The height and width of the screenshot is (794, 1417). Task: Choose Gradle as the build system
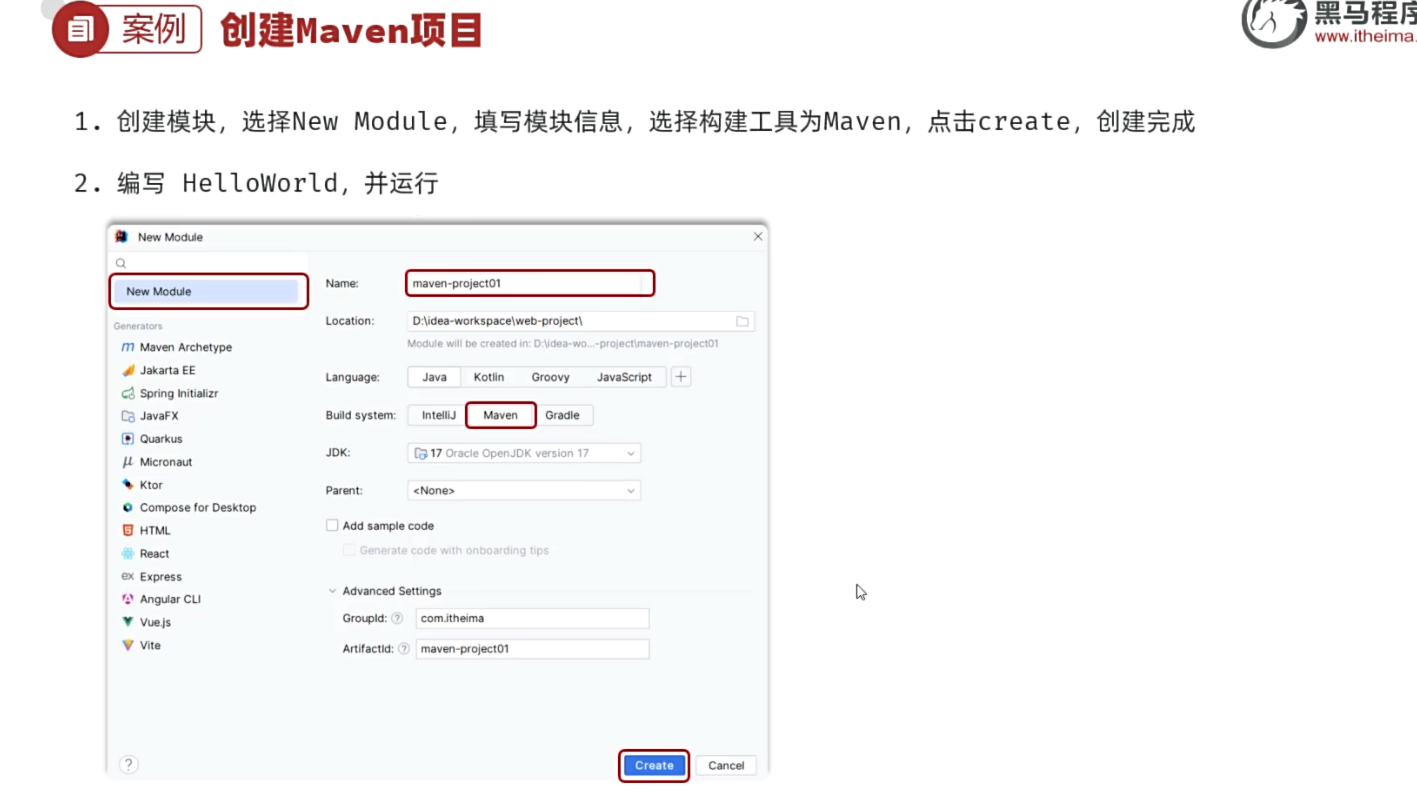pyautogui.click(x=562, y=415)
